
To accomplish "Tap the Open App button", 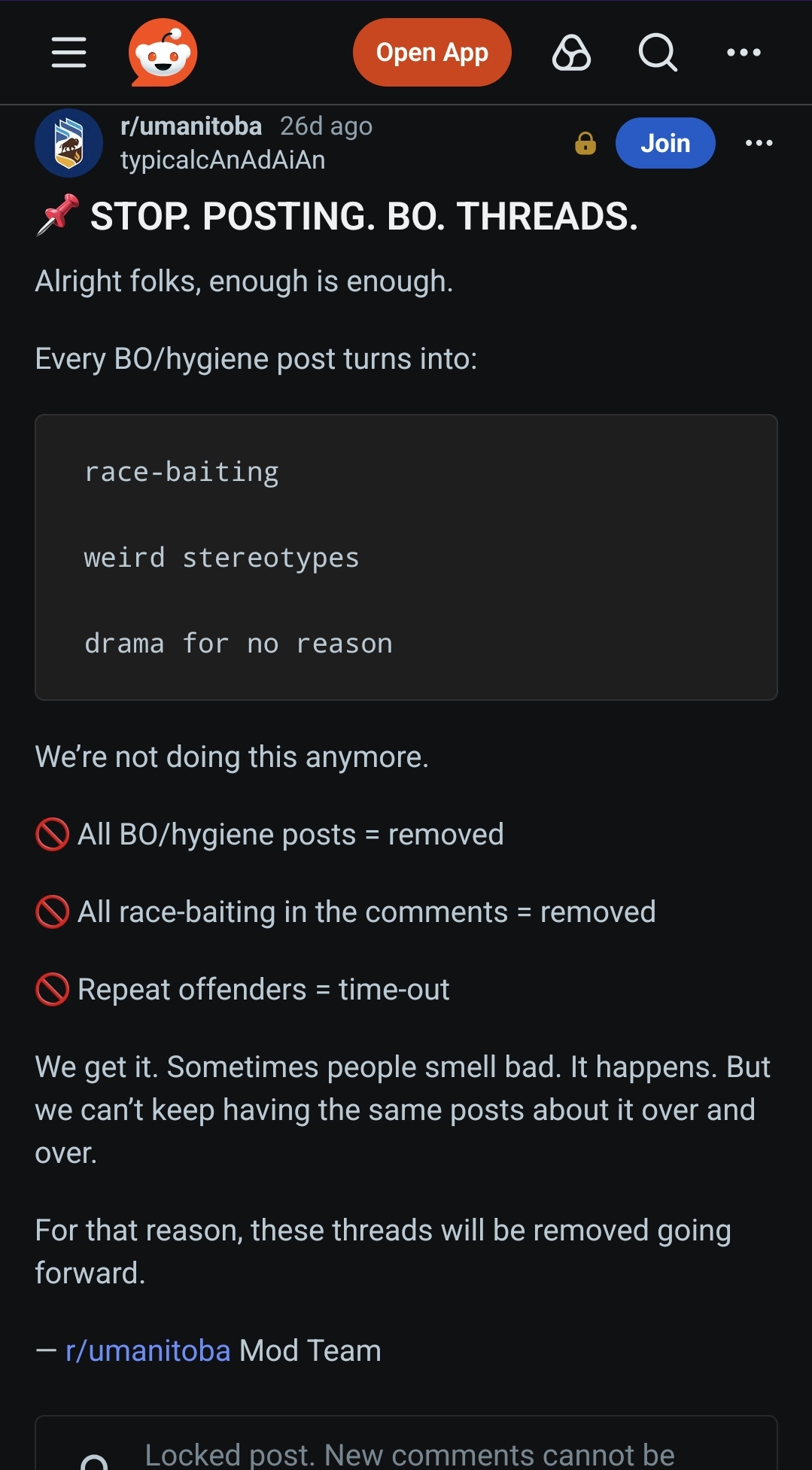I will click(432, 53).
